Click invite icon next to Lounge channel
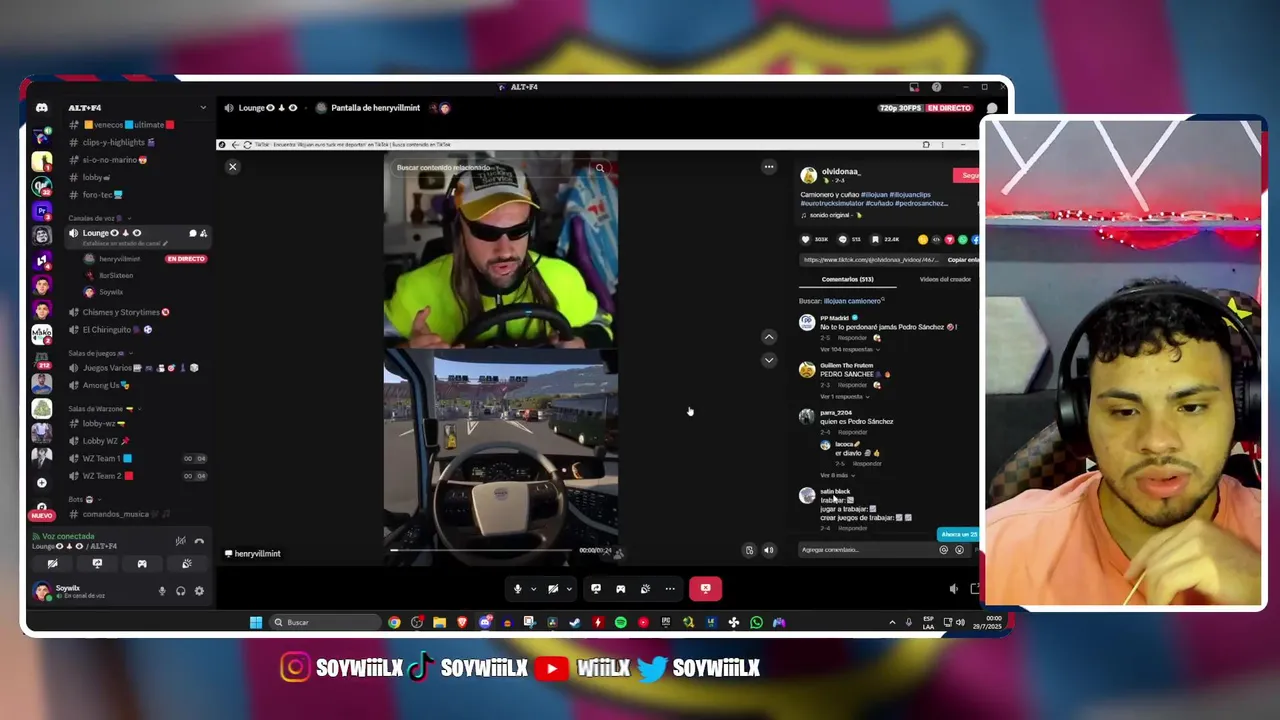The height and width of the screenshot is (720, 1280). (x=204, y=233)
